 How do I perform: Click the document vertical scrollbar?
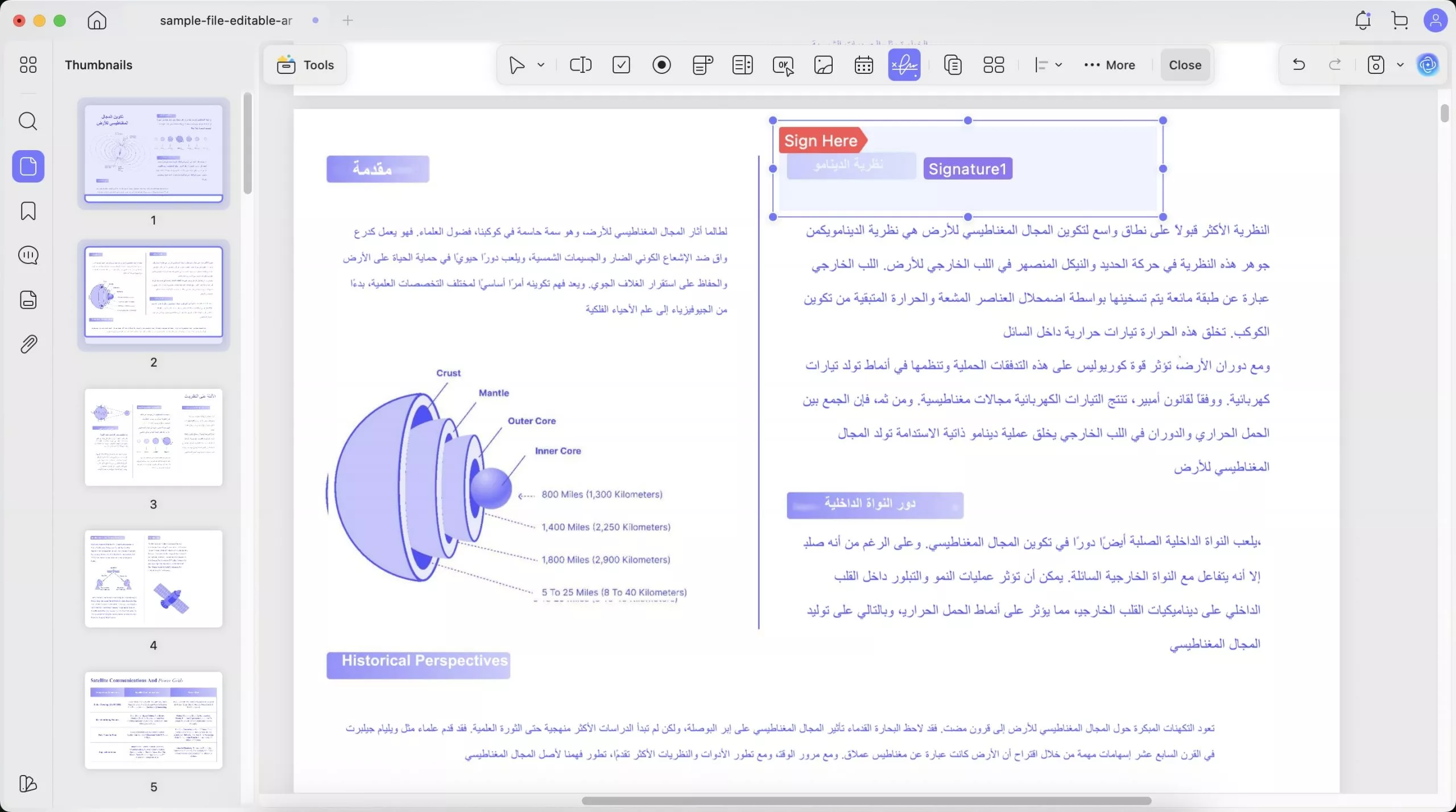click(1445, 113)
